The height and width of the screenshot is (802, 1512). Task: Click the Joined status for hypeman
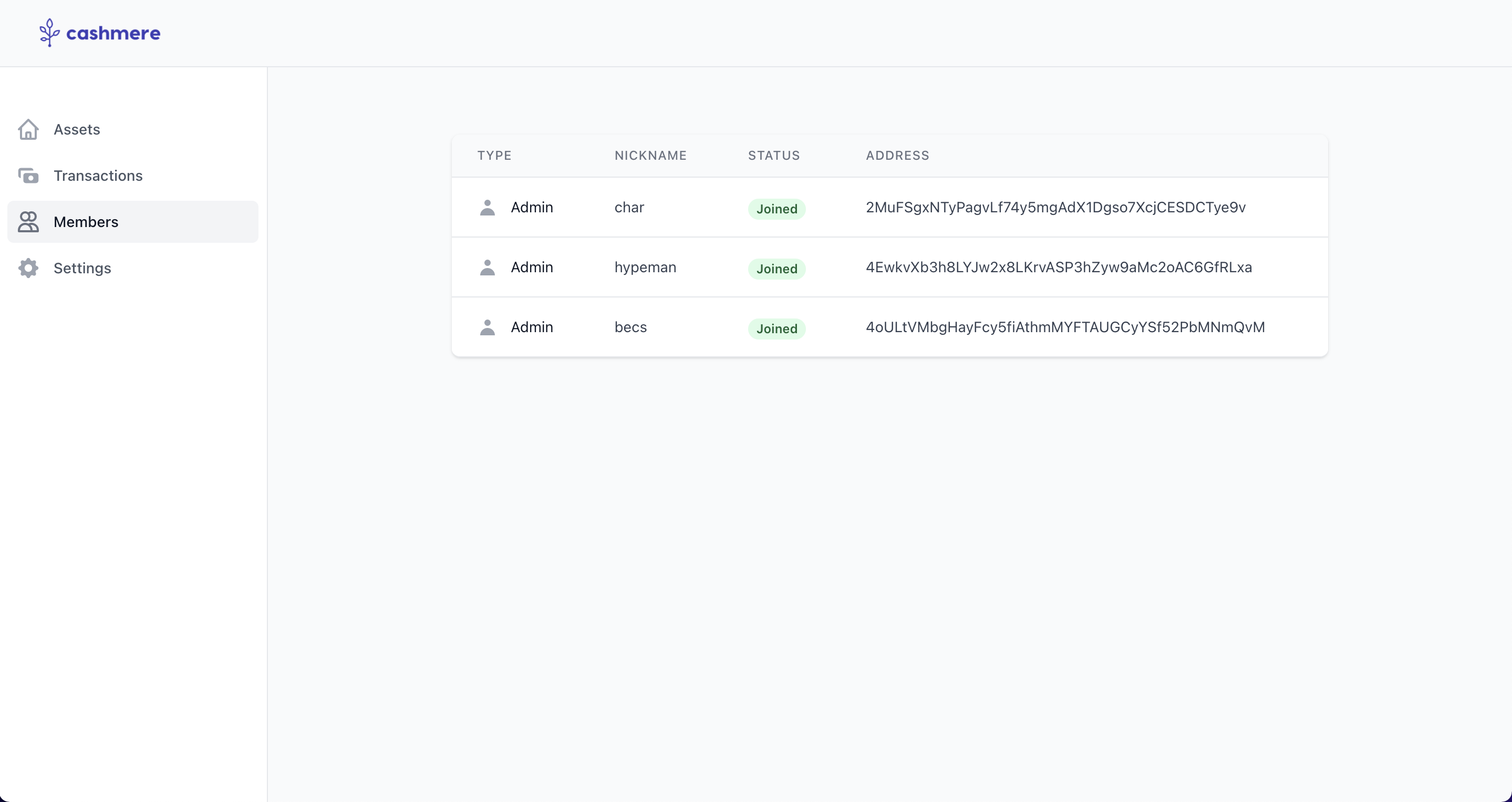(776, 269)
